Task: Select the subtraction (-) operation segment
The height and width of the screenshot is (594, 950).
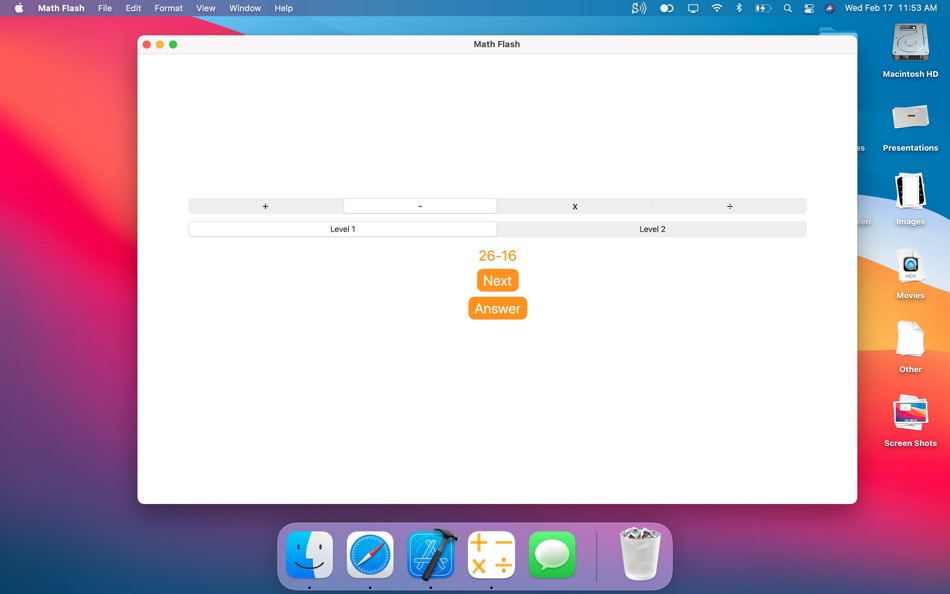Action: [420, 206]
